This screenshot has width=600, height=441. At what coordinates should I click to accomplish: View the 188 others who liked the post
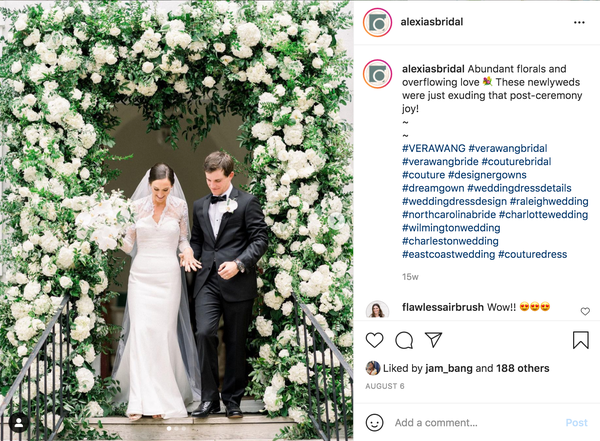(523, 368)
